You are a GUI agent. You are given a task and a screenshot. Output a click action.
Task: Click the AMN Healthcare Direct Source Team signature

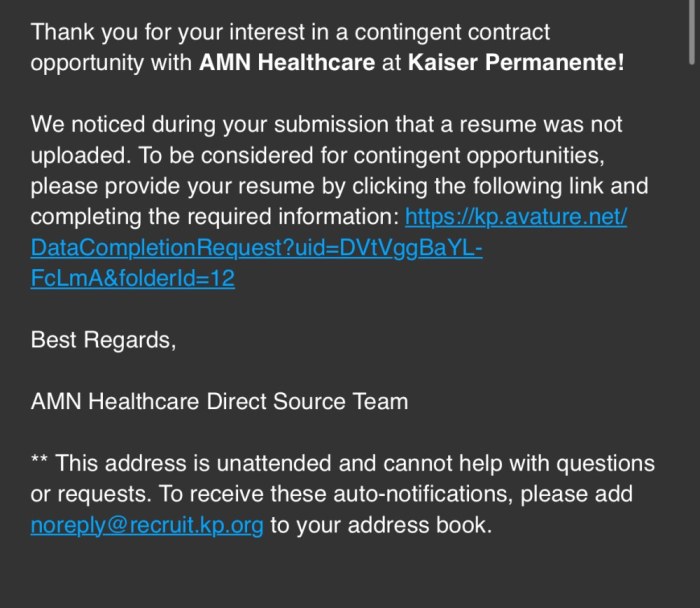[219, 402]
